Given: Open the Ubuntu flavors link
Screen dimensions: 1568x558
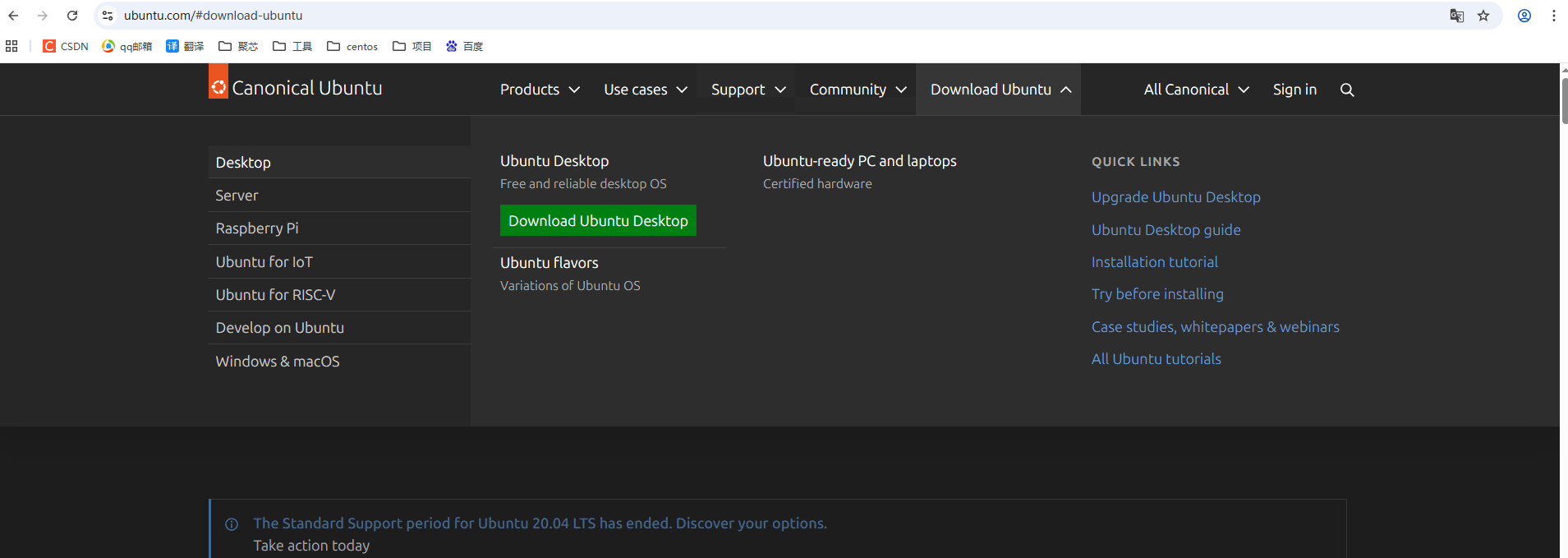Looking at the screenshot, I should click(x=549, y=263).
